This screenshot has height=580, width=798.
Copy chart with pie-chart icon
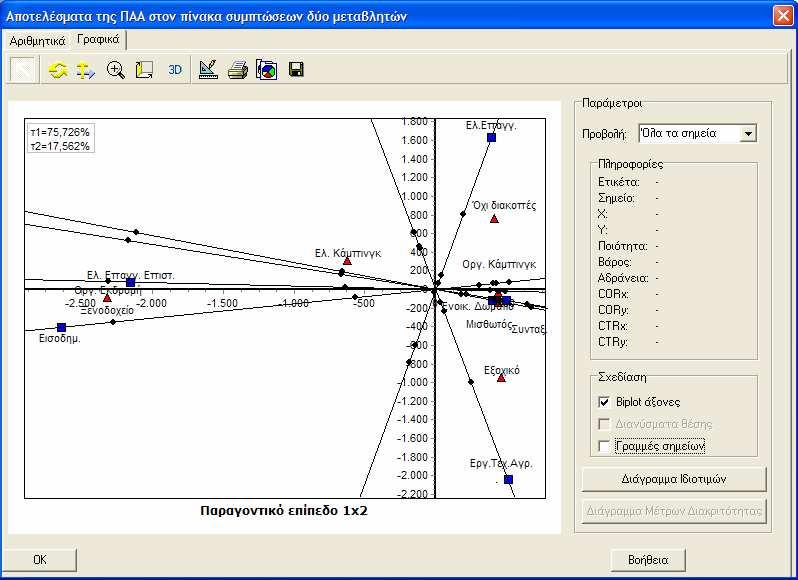coord(267,70)
